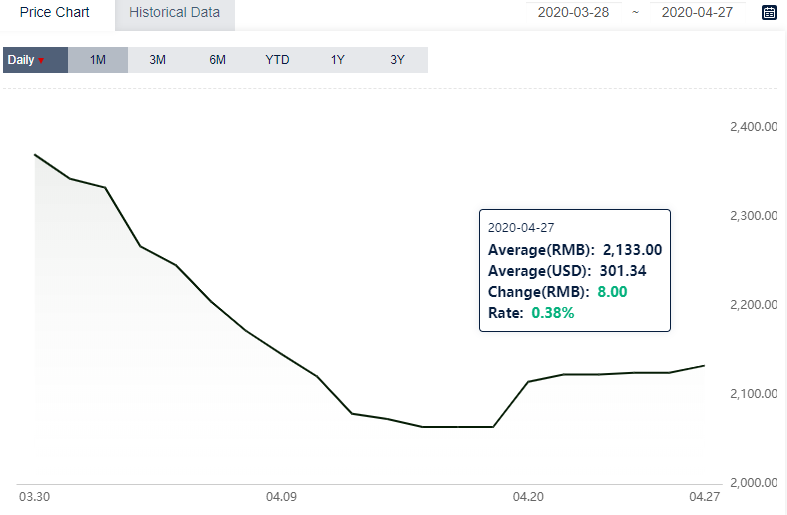Switch the chart to 3Y range

[x=398, y=60]
